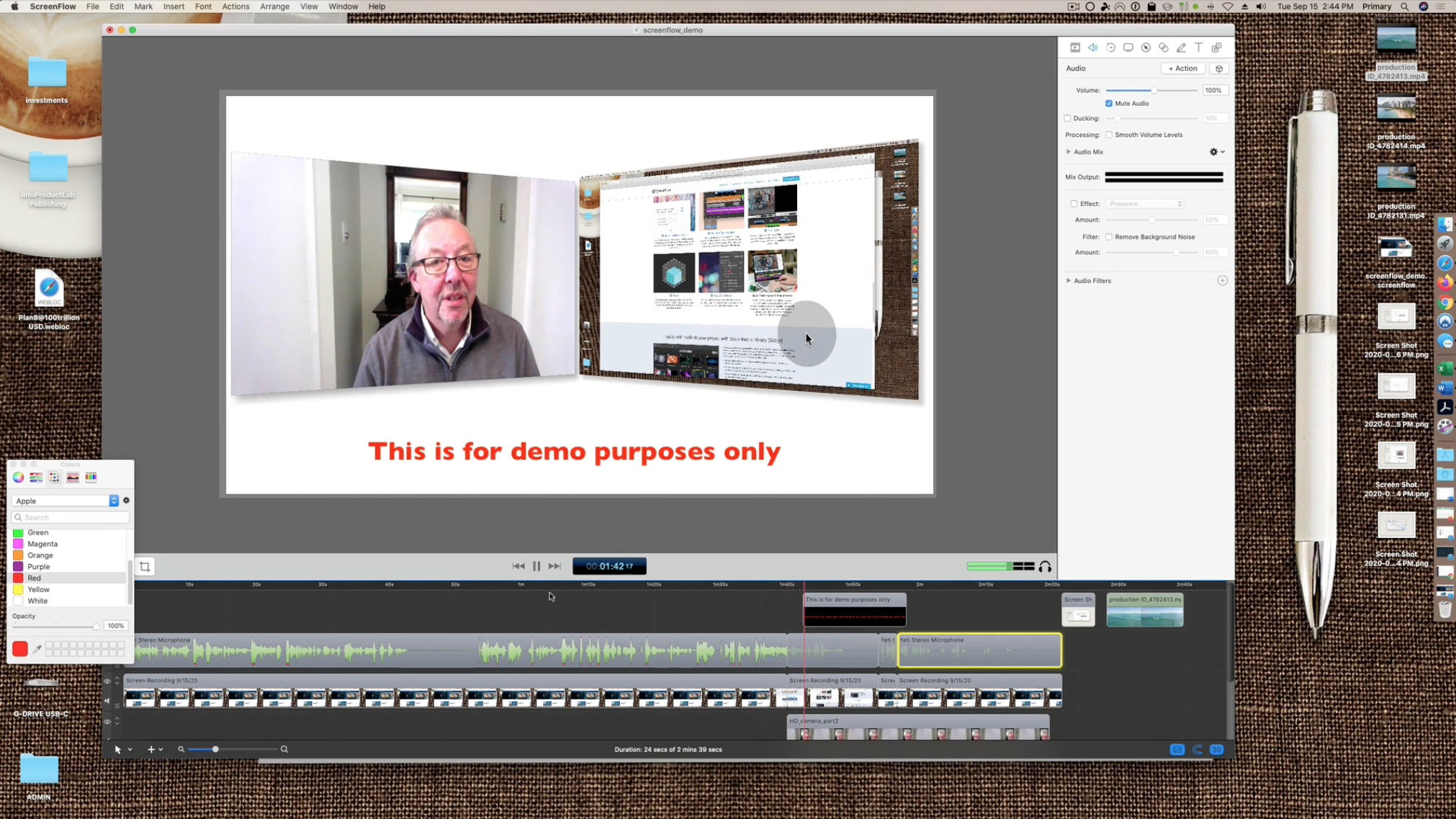The height and width of the screenshot is (819, 1456).
Task: Open the Audio Mix gear dropdown chevron
Action: pyautogui.click(x=1223, y=152)
